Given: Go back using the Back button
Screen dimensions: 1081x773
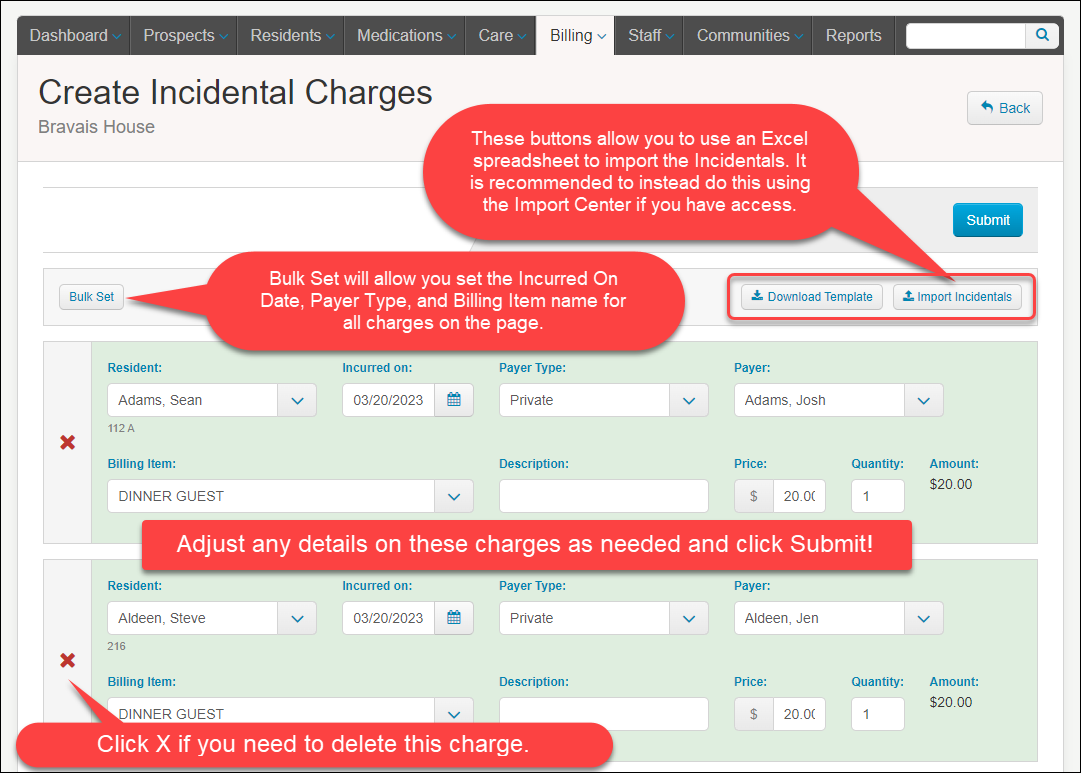Looking at the screenshot, I should coord(1004,108).
